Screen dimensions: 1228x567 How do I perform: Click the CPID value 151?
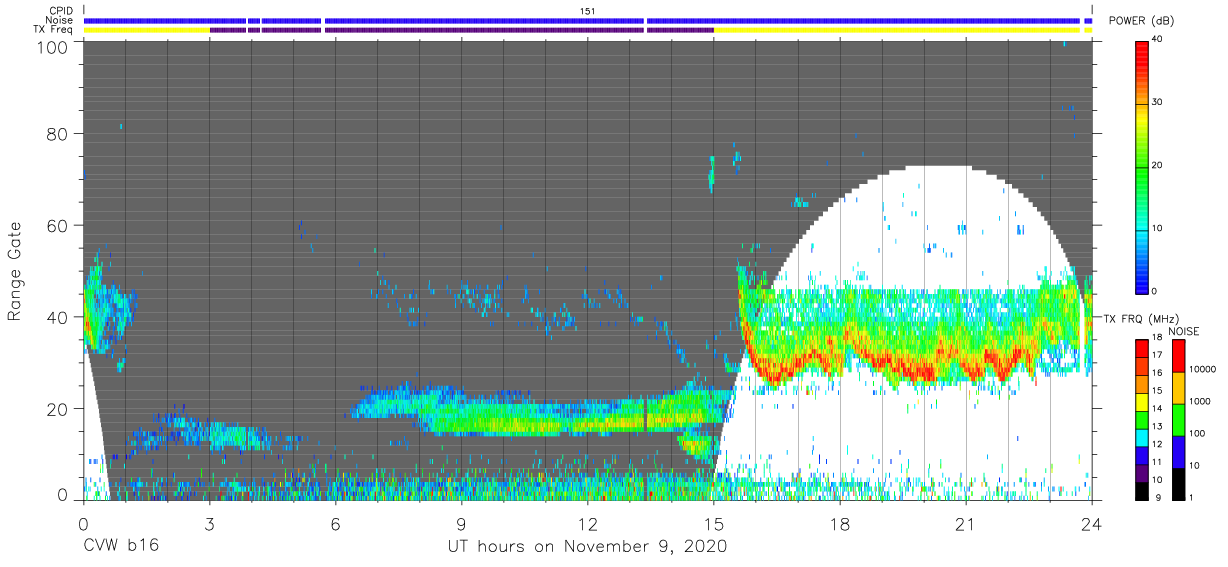click(x=587, y=11)
